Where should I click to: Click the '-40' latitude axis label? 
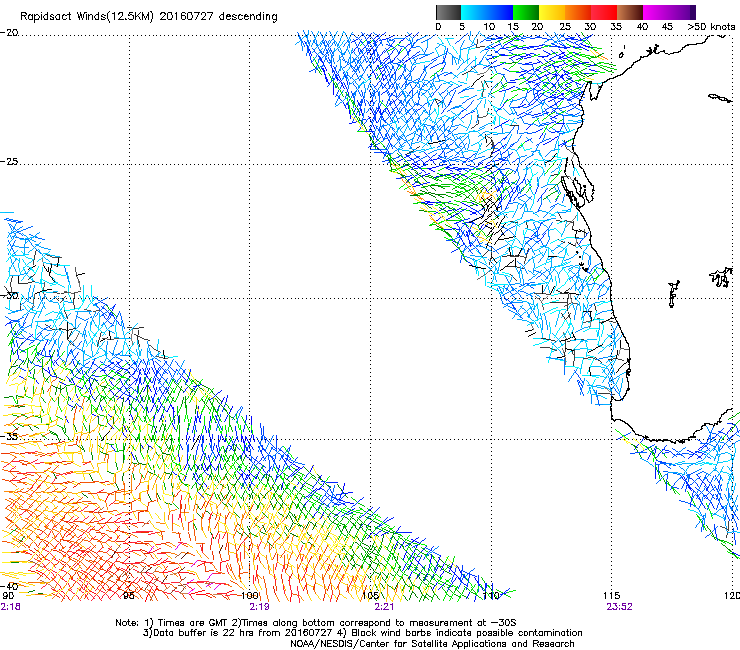click(10, 586)
